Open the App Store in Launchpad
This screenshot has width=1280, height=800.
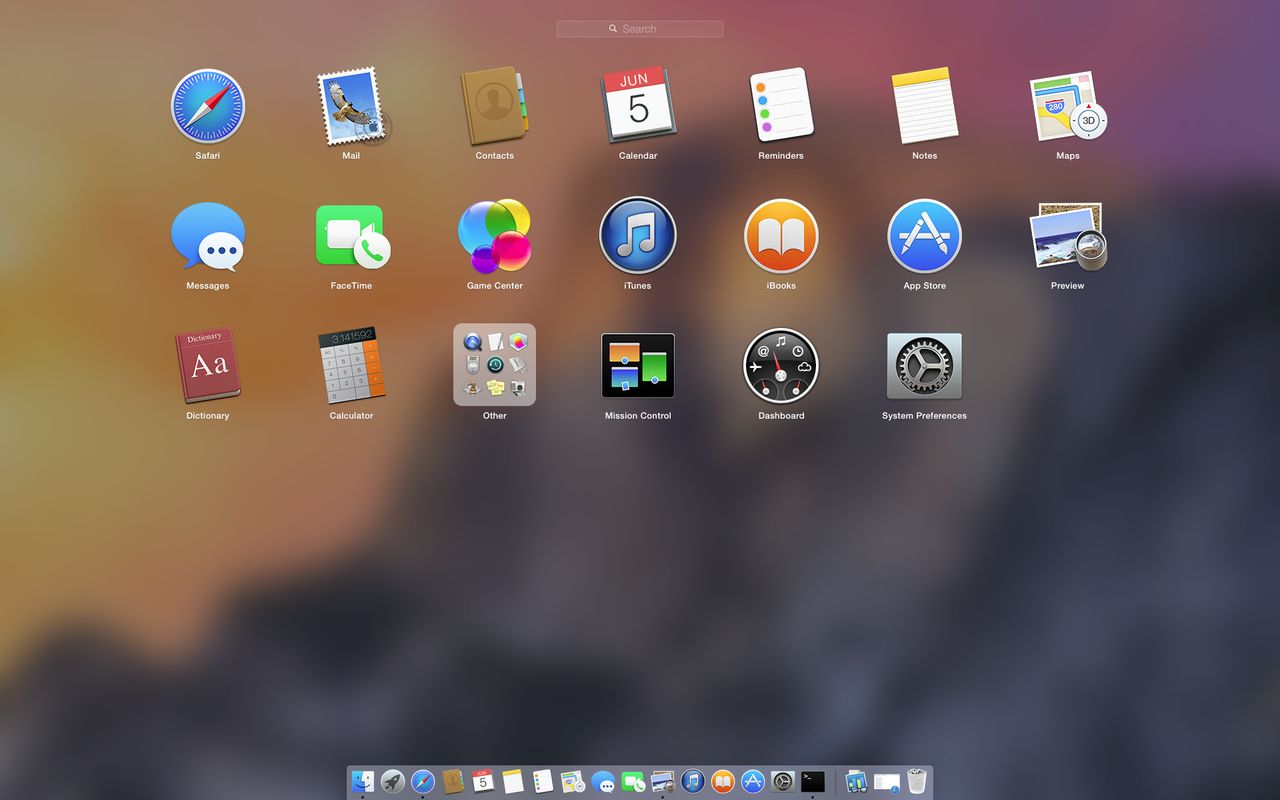pos(925,236)
